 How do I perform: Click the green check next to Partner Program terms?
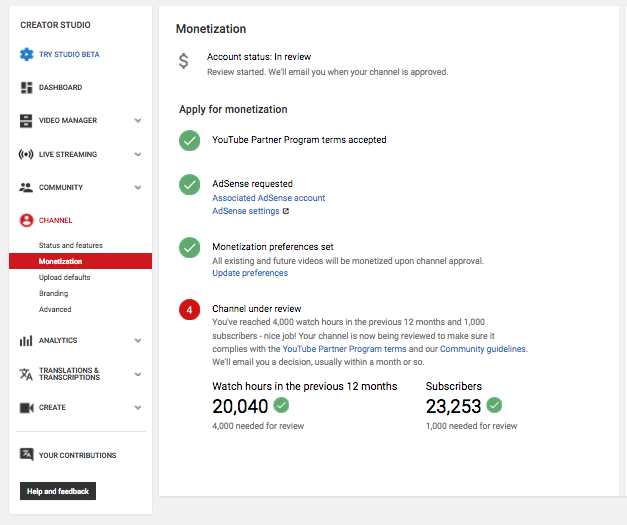190,140
